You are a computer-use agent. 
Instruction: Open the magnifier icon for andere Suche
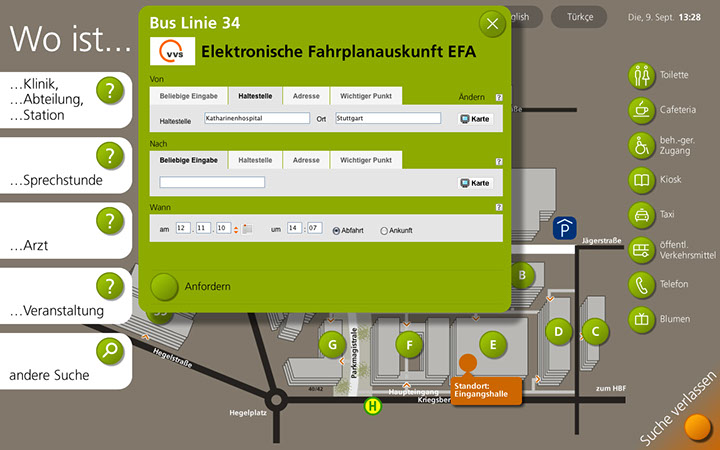(x=111, y=351)
